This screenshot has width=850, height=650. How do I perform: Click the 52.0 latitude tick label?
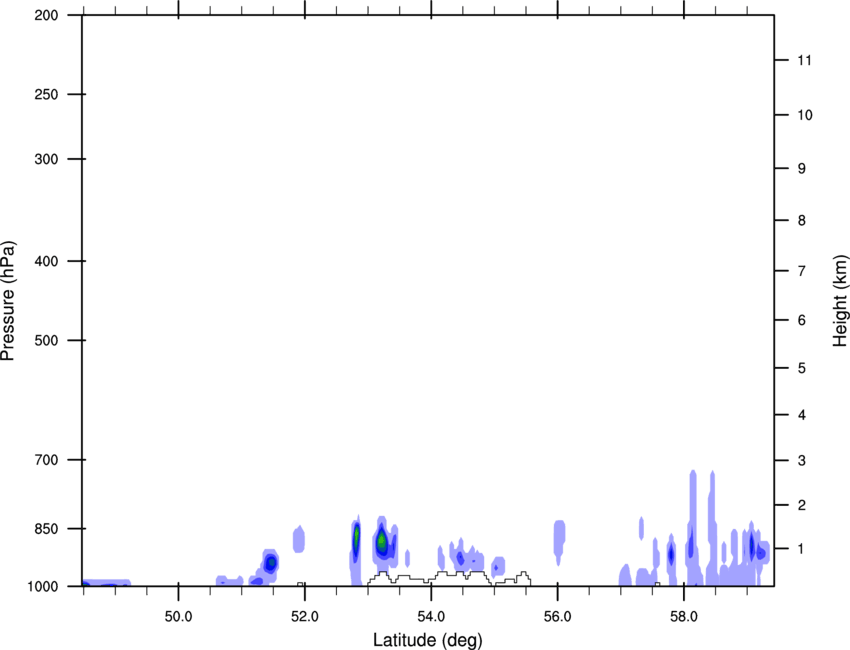305,617
